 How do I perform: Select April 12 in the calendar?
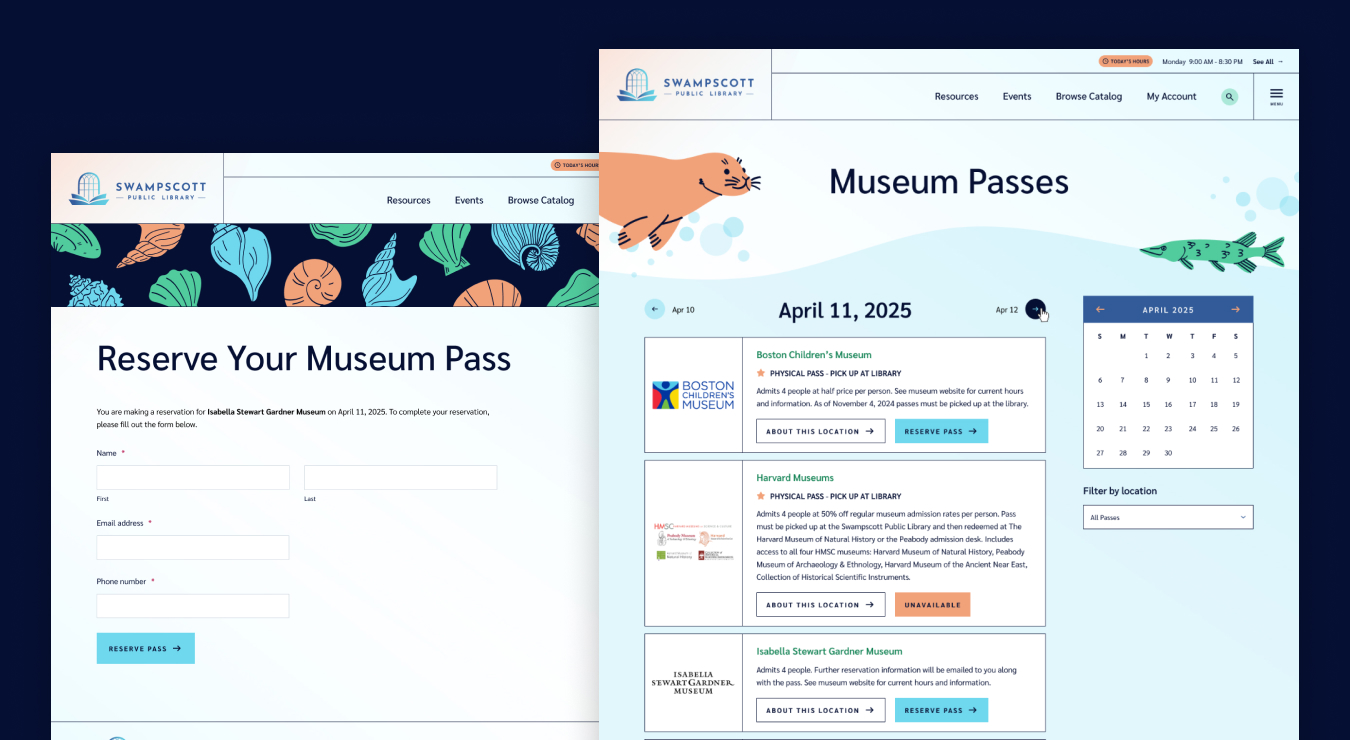[1236, 380]
